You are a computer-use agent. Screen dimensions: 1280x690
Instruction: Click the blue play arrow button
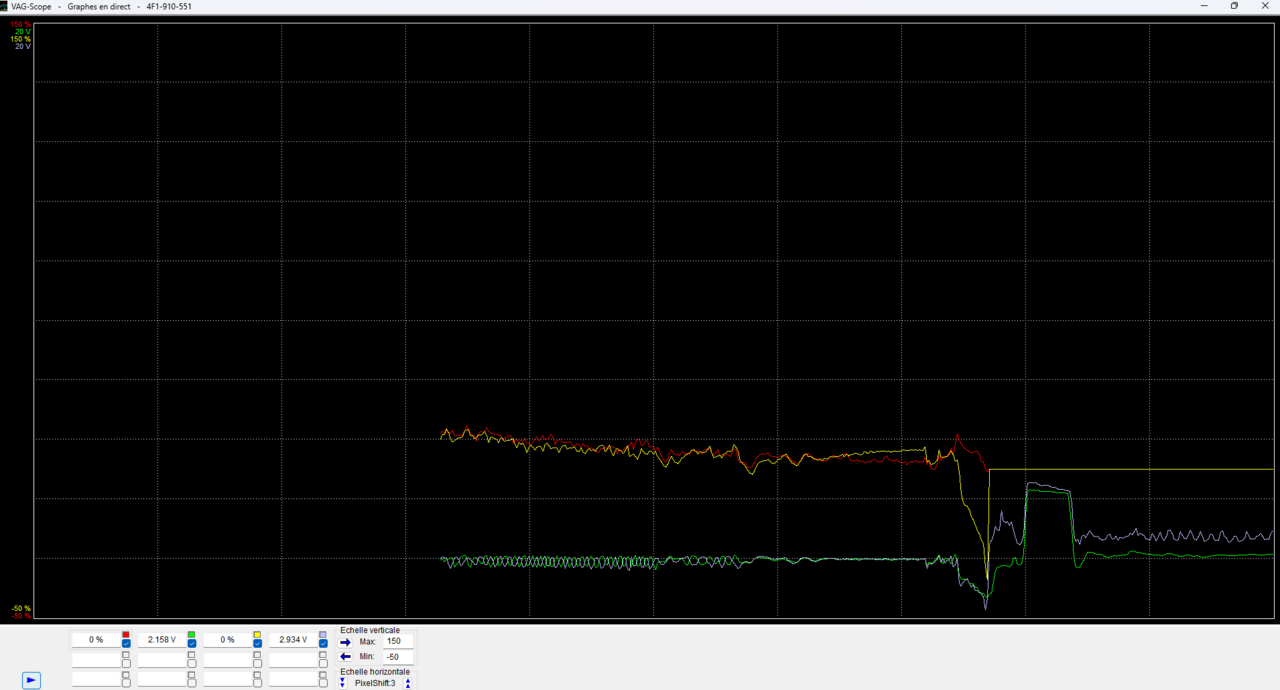point(31,680)
